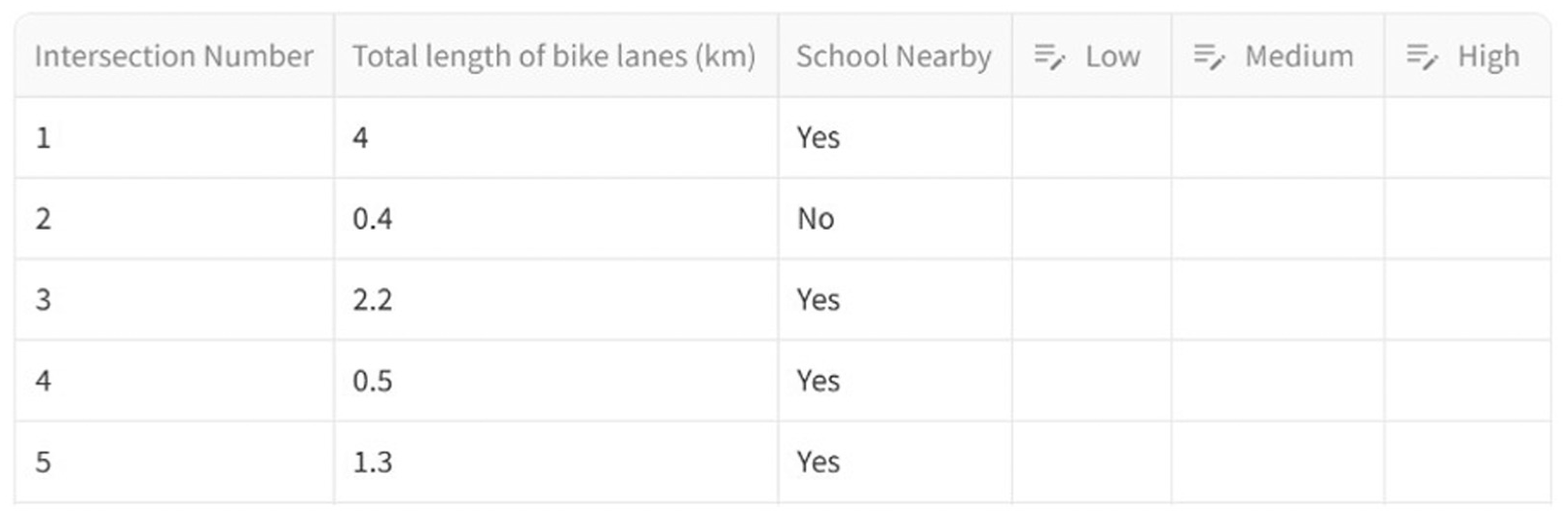
Task: Click the edit icon beside Low header
Action: tap(1049, 56)
